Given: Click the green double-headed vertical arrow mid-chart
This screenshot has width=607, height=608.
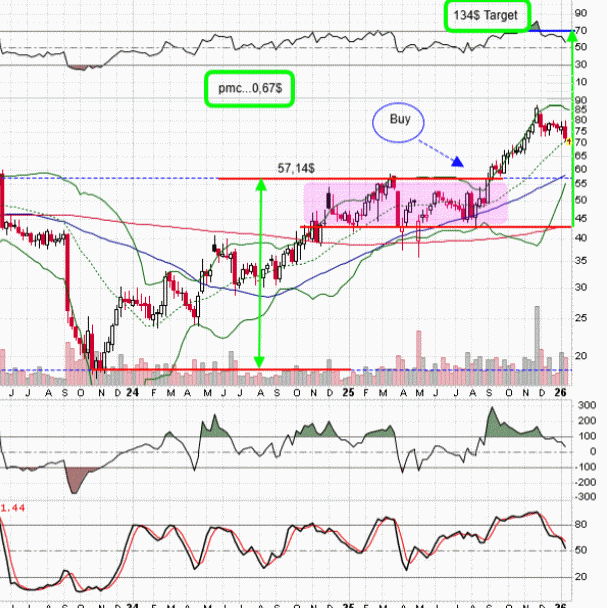Looking at the screenshot, I should (x=260, y=272).
